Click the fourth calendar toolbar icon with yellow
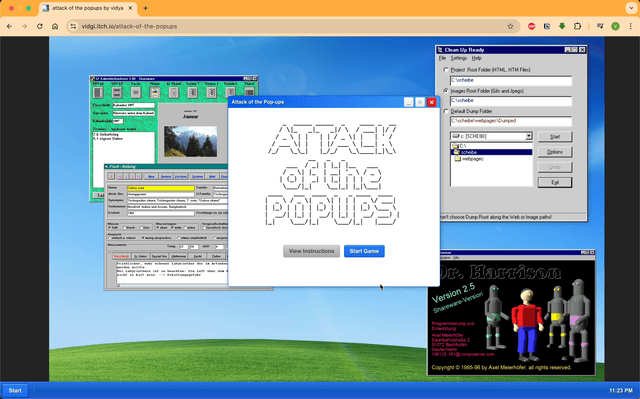This screenshot has height=399, width=640. click(x=155, y=93)
